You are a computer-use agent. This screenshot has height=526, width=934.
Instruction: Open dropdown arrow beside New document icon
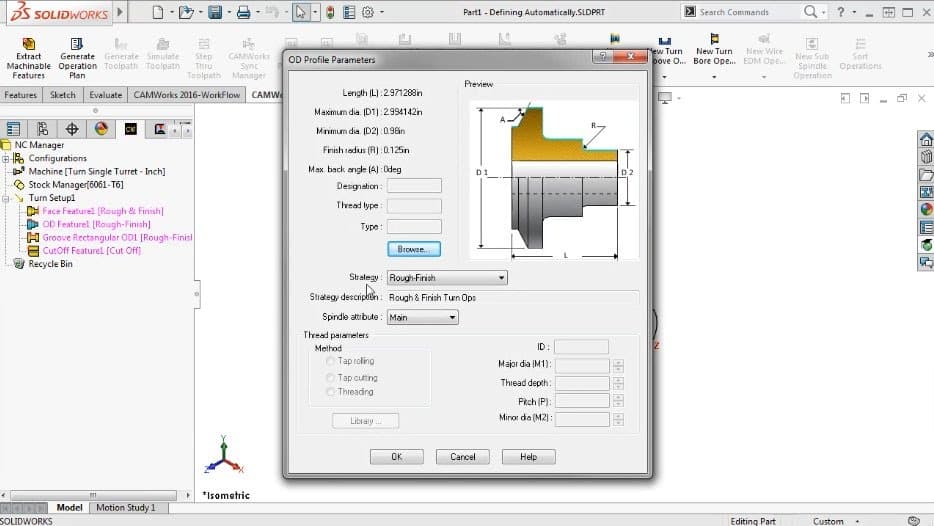tap(172, 12)
